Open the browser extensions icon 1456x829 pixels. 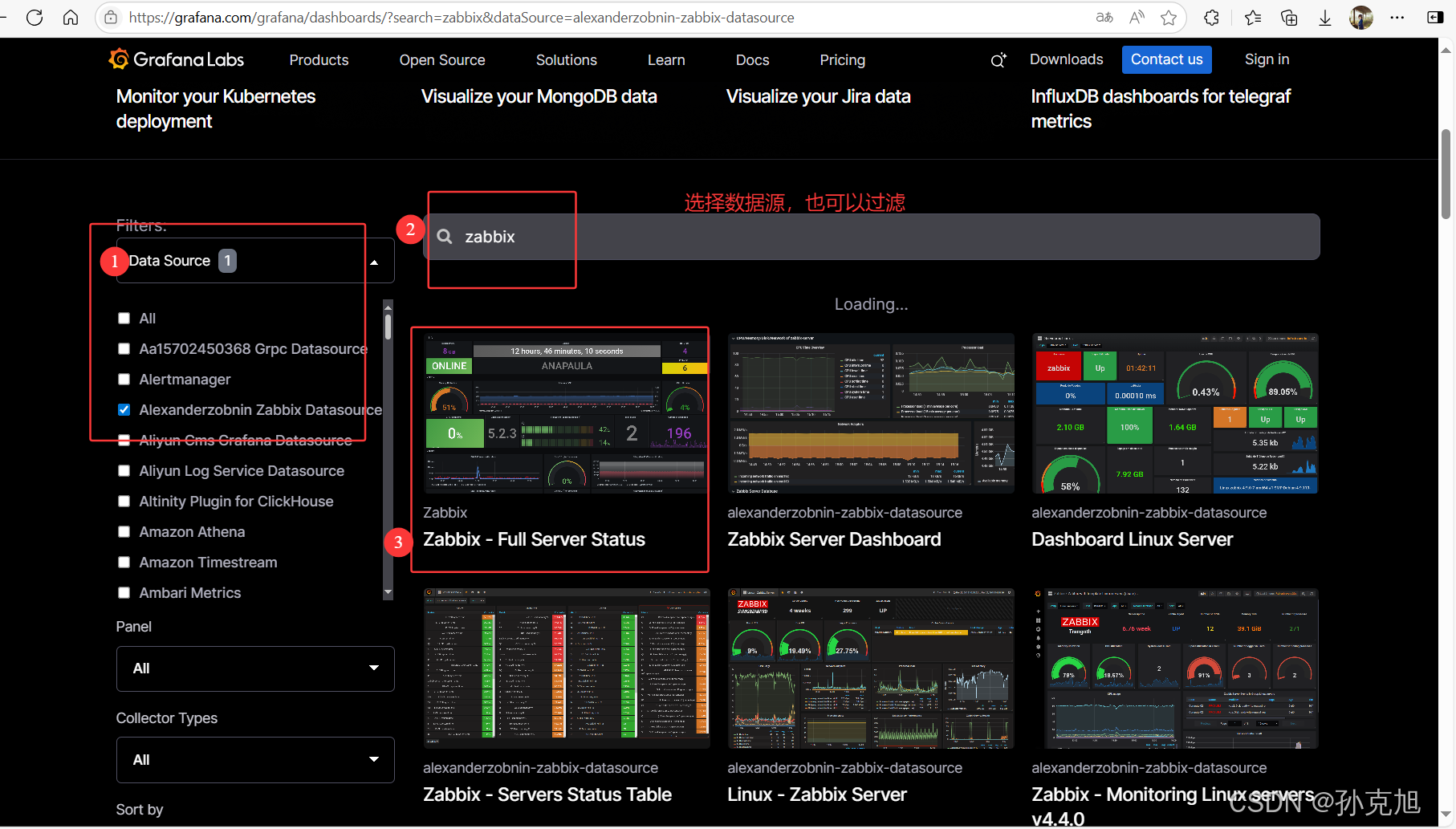tap(1211, 17)
